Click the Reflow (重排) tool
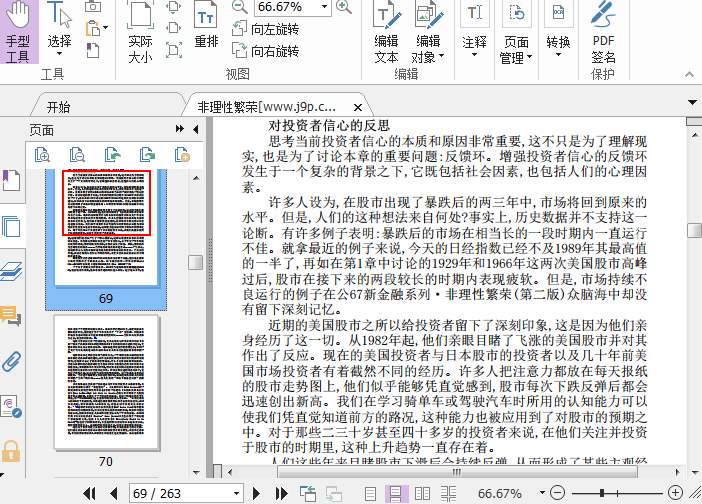Viewport: 702px width, 504px height. click(206, 26)
